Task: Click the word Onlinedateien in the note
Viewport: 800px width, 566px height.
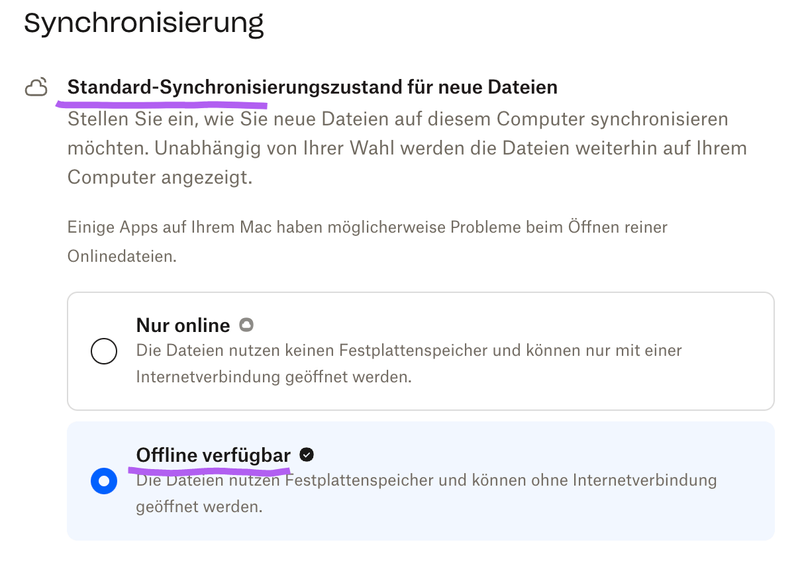Action: coord(121,256)
